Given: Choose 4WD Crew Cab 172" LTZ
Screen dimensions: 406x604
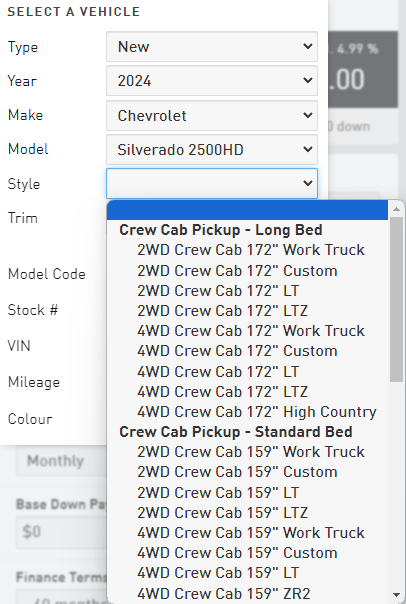Looking at the screenshot, I should point(247,392).
